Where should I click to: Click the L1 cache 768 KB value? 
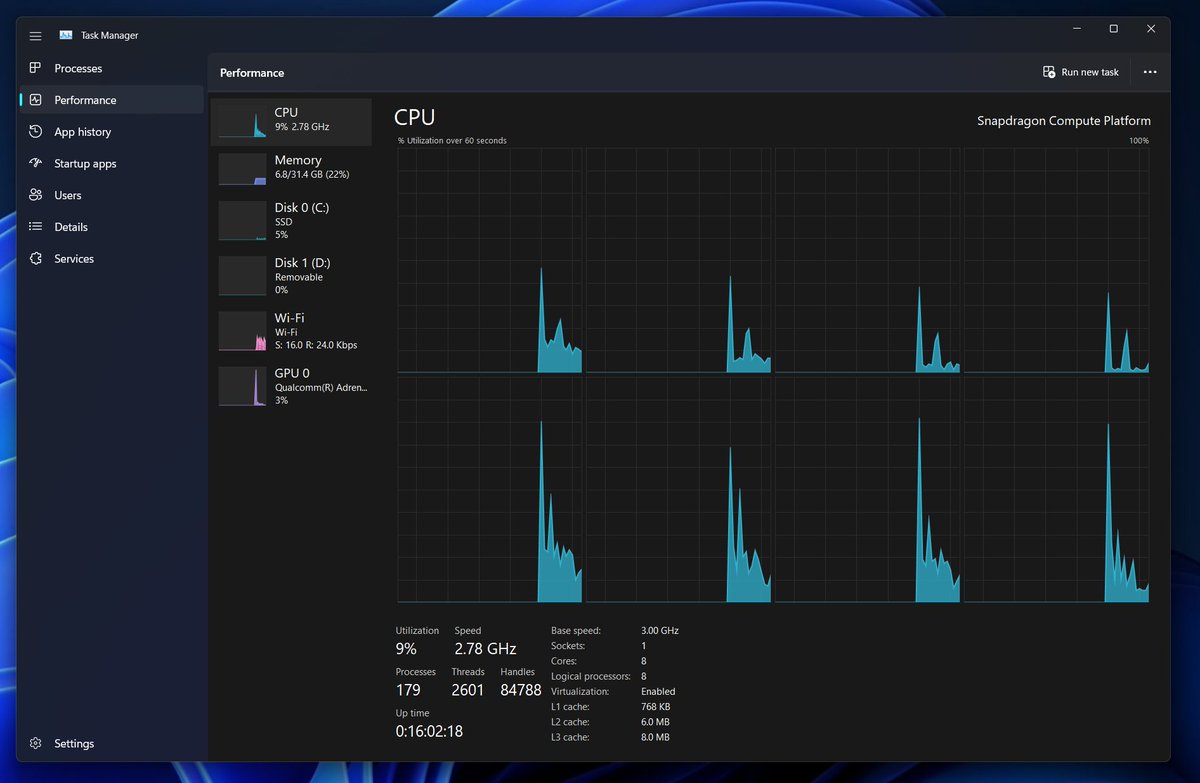[655, 707]
